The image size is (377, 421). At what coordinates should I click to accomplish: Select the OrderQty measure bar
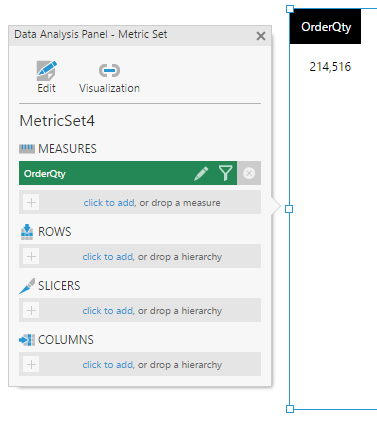(x=128, y=173)
